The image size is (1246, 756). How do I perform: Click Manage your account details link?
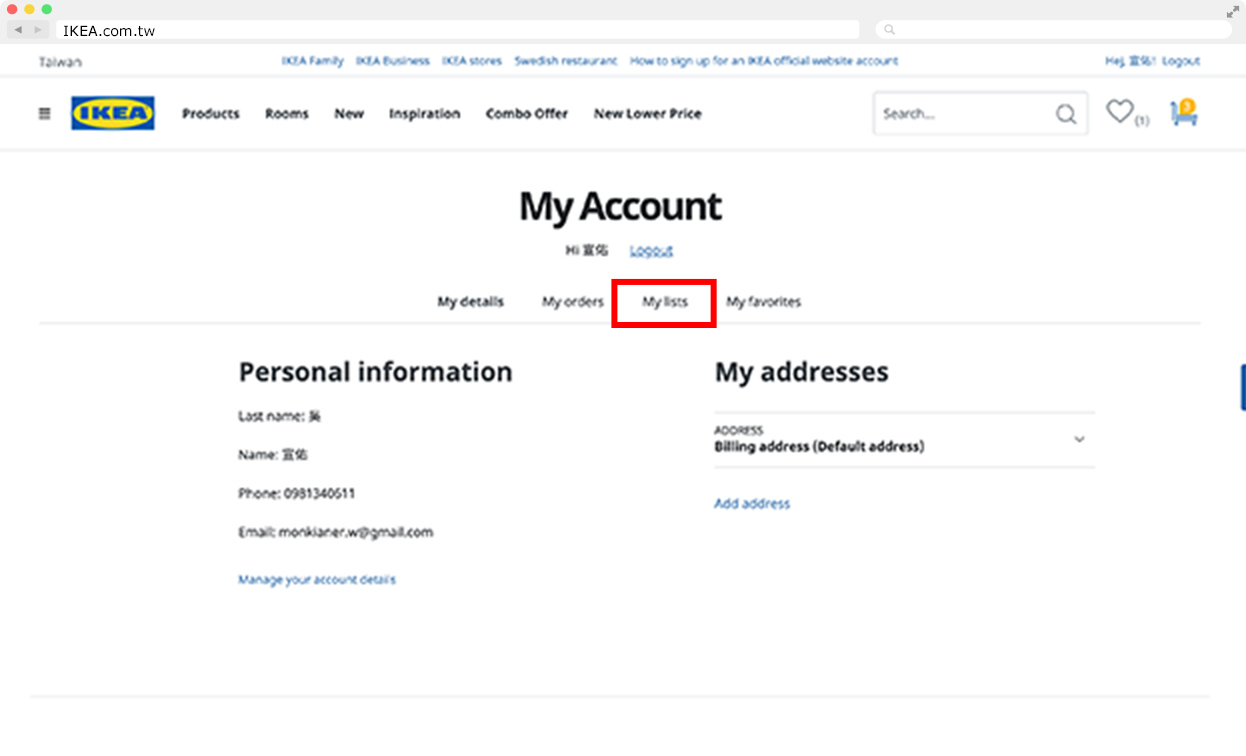click(x=316, y=580)
